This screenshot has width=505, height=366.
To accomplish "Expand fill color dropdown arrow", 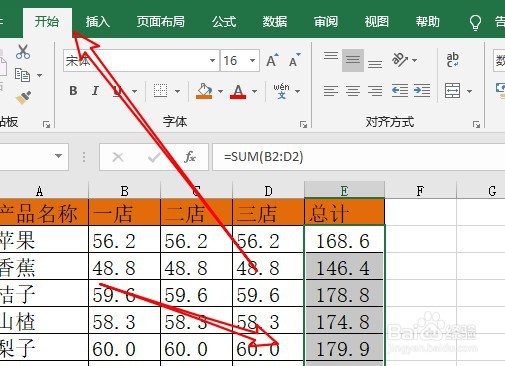I will pos(220,91).
